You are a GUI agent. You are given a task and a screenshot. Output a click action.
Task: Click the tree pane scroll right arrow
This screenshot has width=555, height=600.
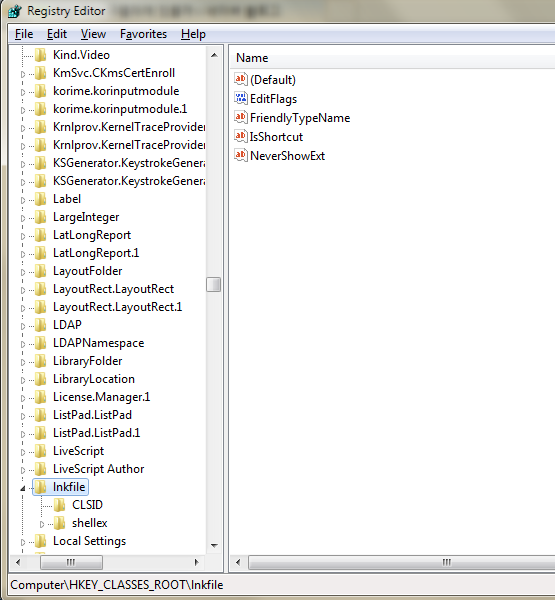(x=197, y=562)
